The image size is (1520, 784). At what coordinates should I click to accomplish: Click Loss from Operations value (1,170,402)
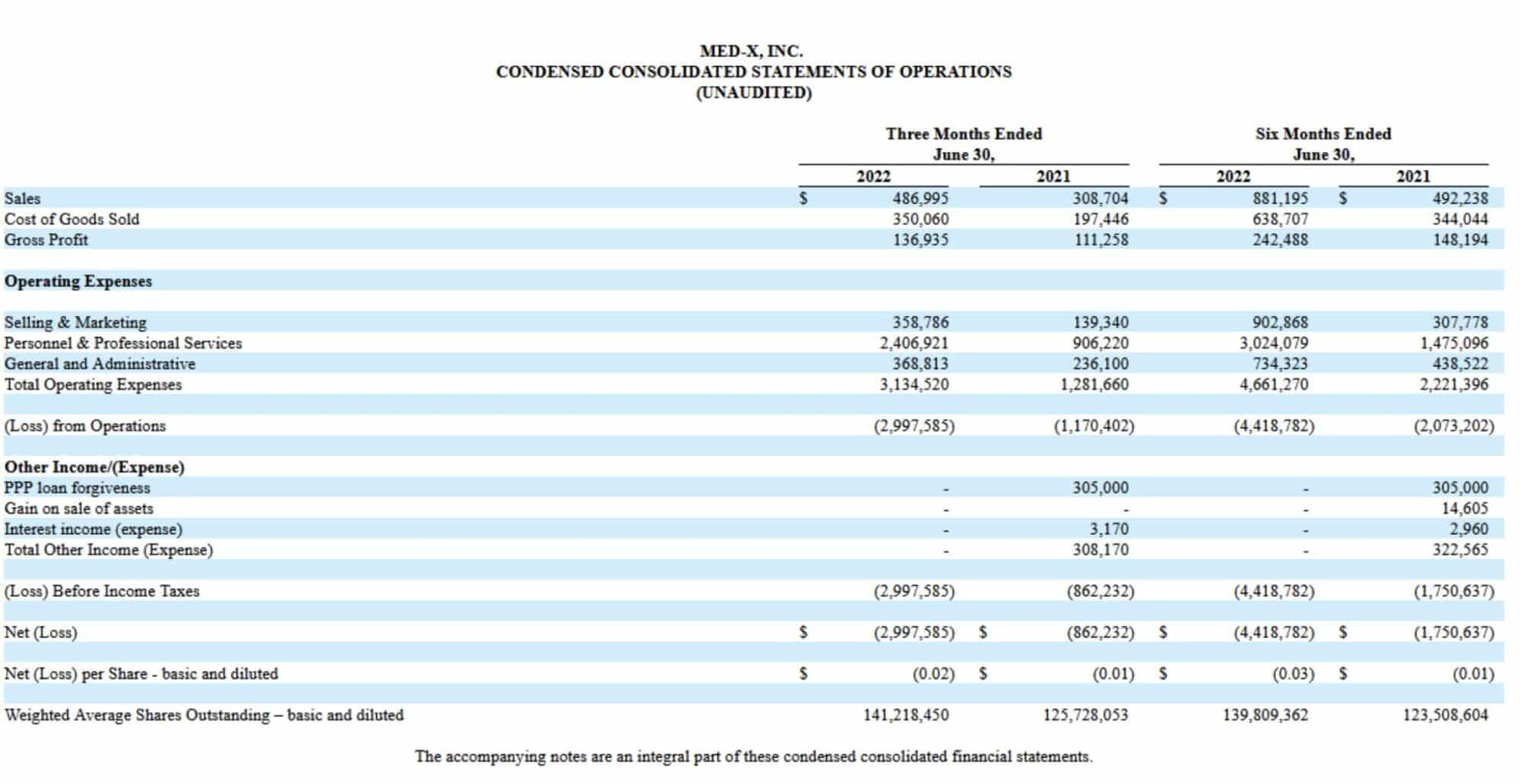(x=1094, y=425)
